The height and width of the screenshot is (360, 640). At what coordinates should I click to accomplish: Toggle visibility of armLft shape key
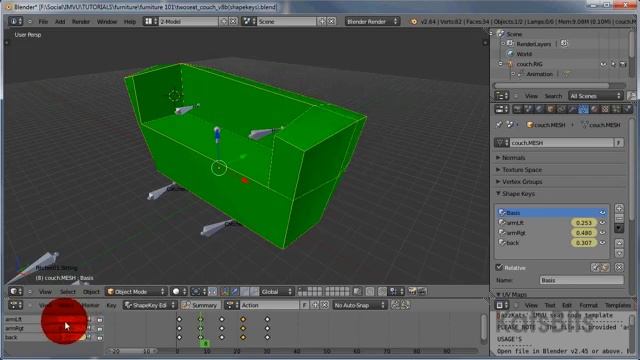[x=602, y=223]
